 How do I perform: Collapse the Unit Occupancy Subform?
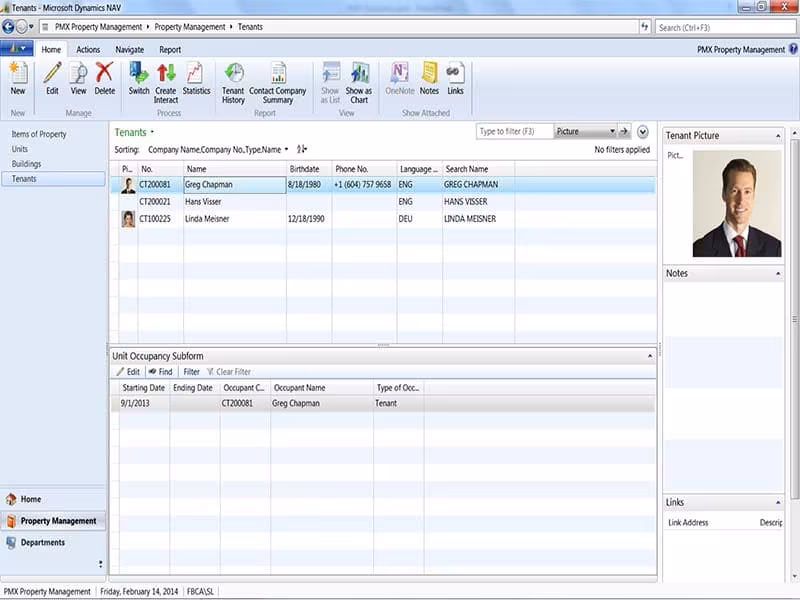pos(649,356)
